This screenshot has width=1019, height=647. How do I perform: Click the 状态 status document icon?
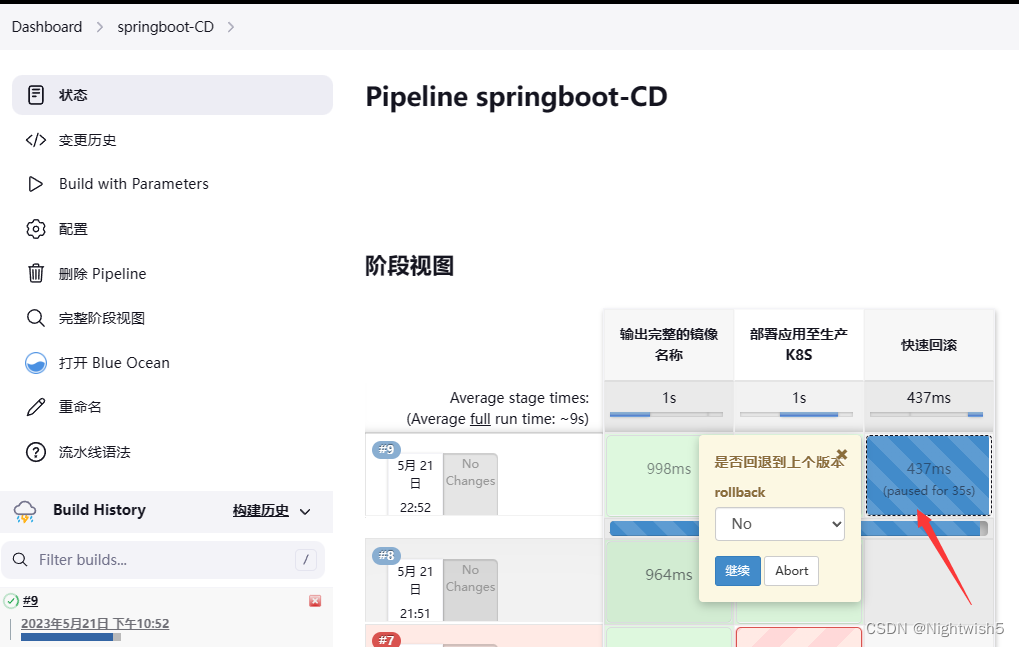[x=36, y=95]
